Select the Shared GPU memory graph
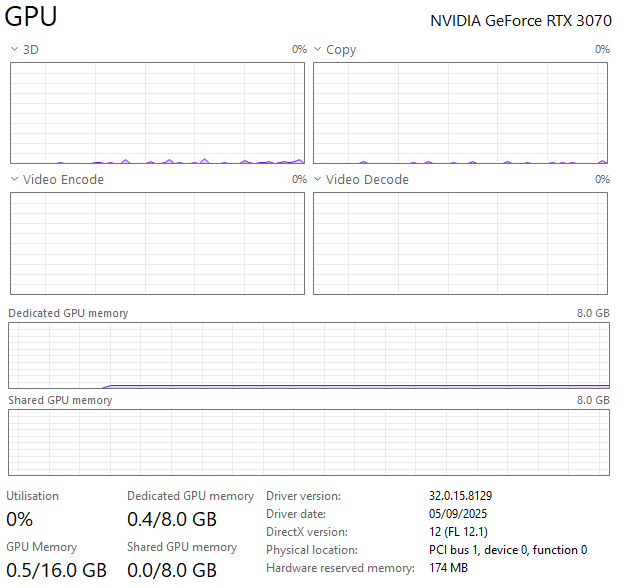 click(x=308, y=442)
